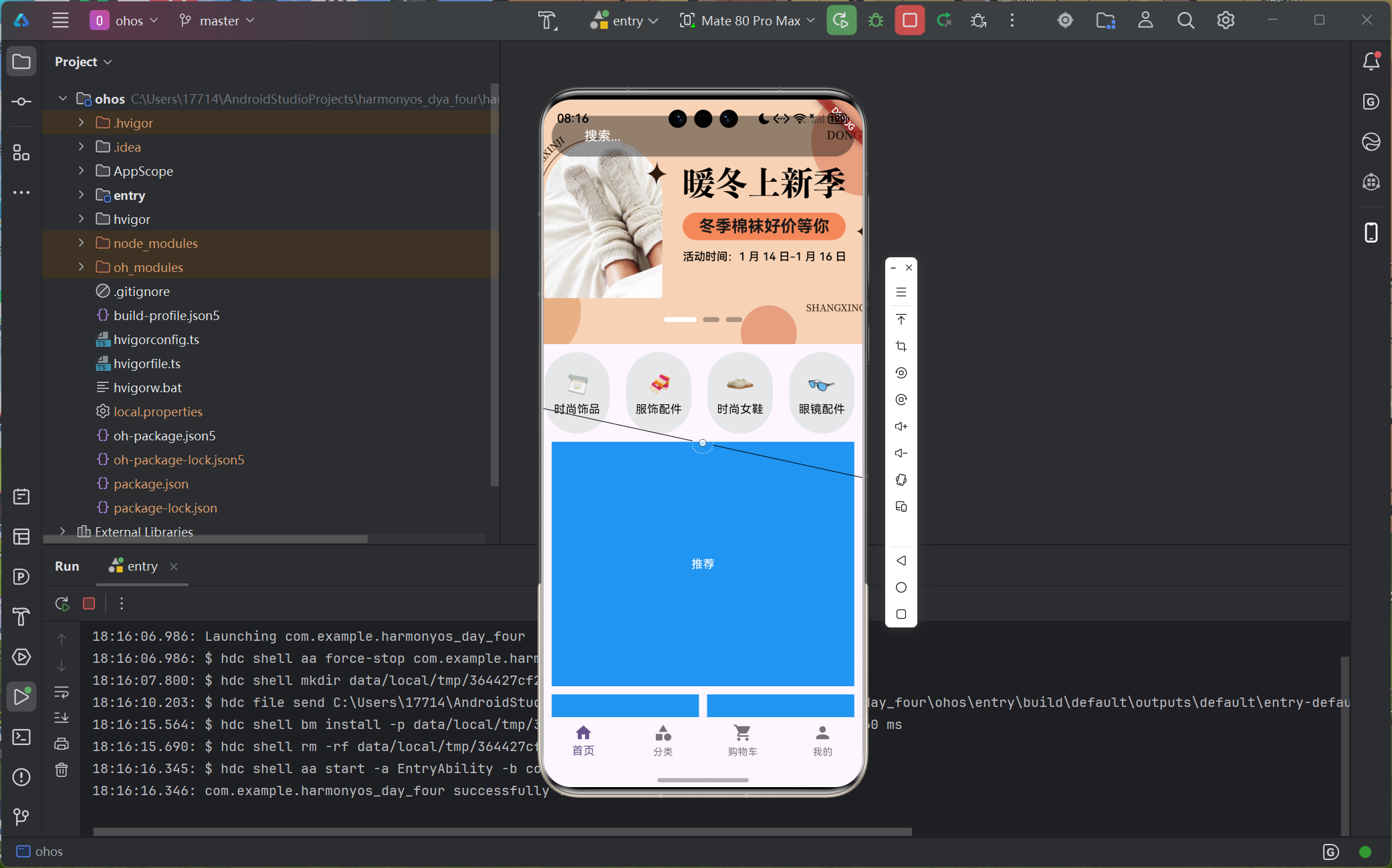Increase emulator volume

point(901,426)
